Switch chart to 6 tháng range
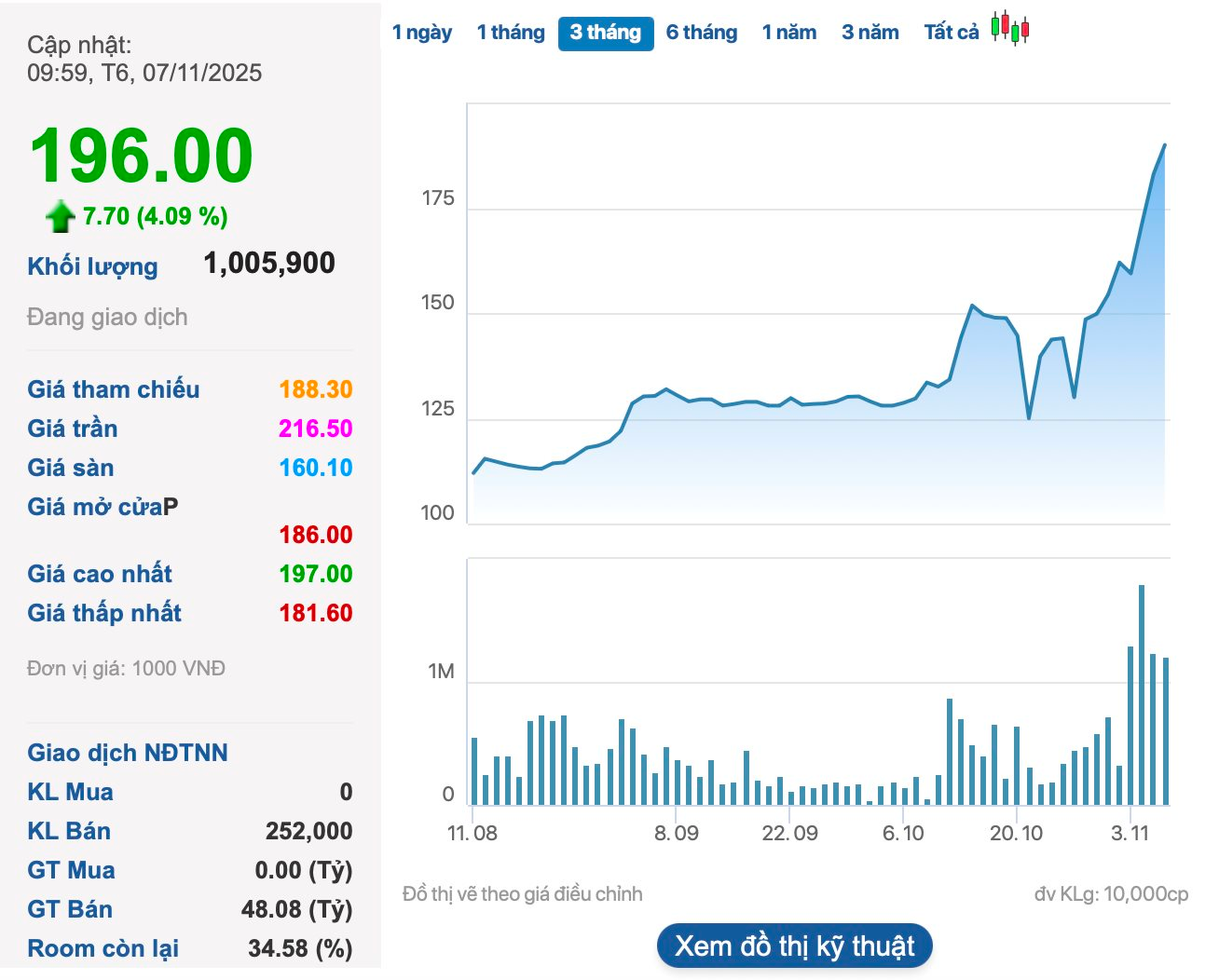This screenshot has height=980, width=1219. [702, 33]
